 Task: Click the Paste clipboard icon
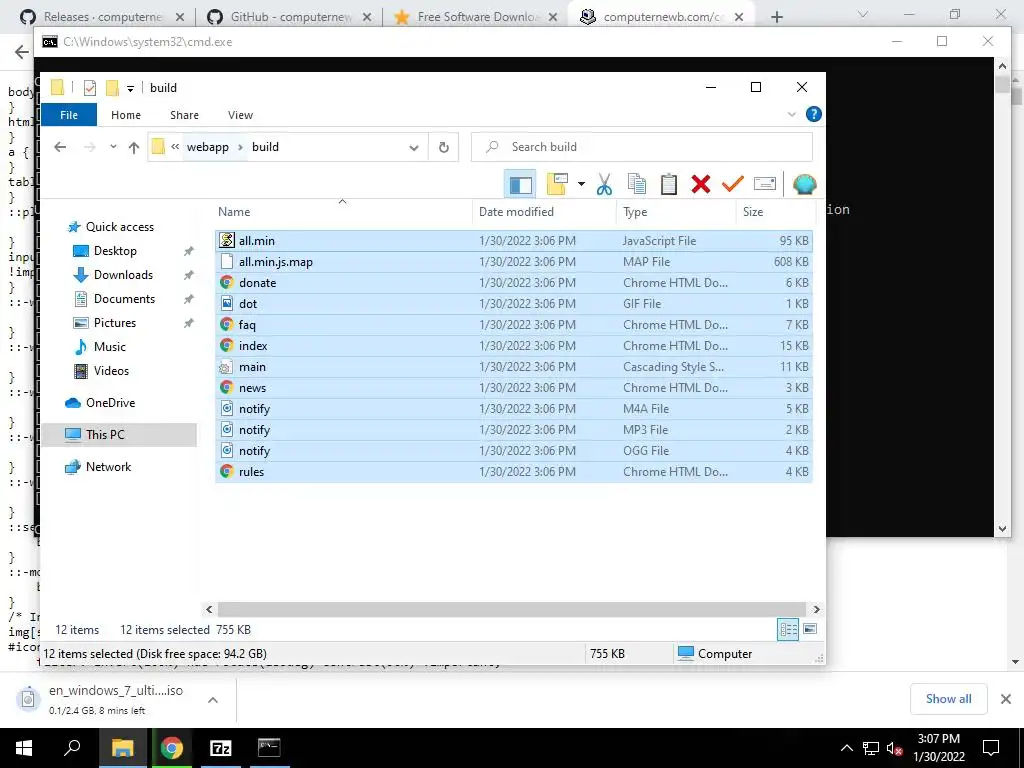[x=669, y=184]
